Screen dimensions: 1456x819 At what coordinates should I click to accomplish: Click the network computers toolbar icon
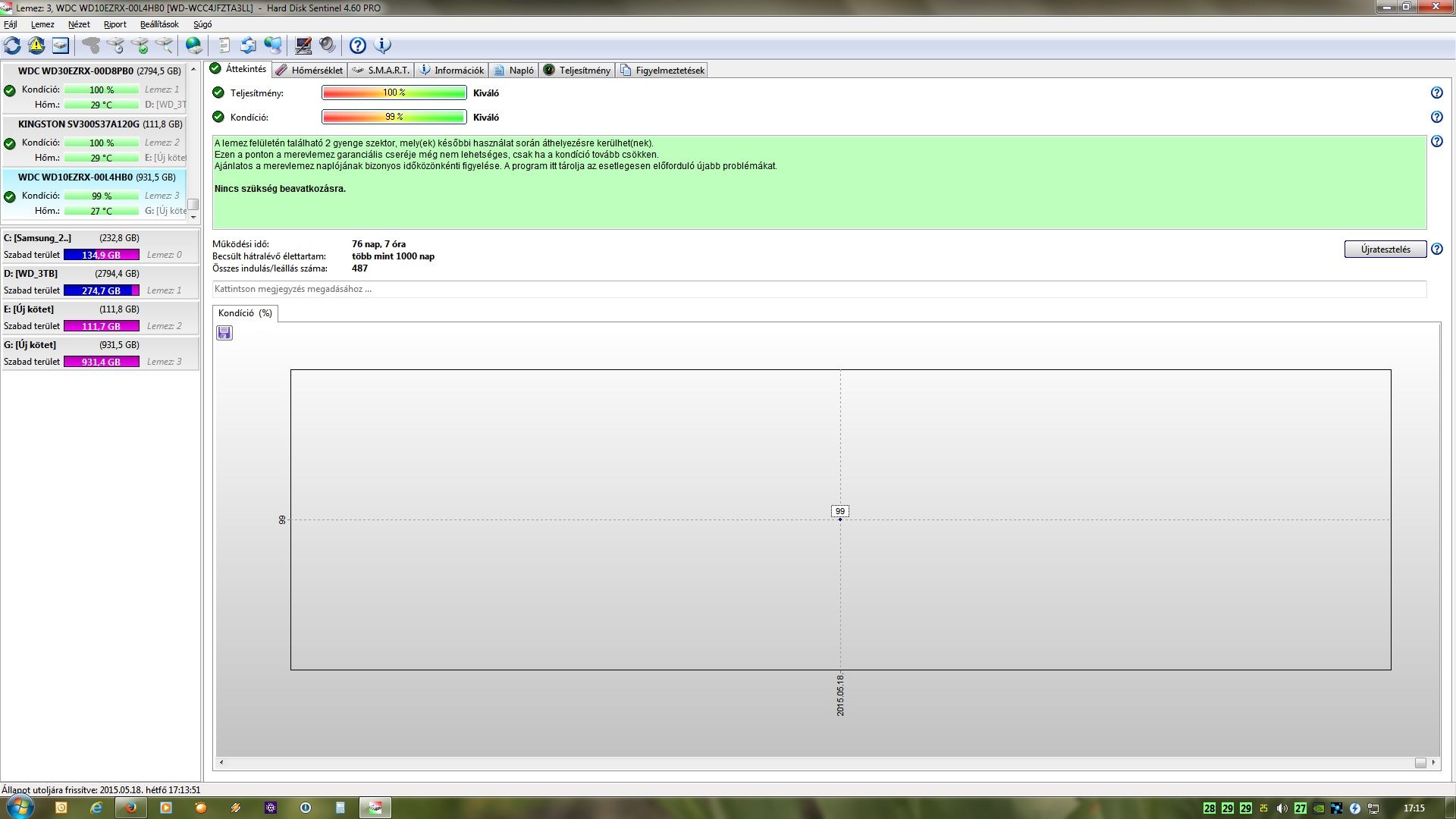pos(272,45)
